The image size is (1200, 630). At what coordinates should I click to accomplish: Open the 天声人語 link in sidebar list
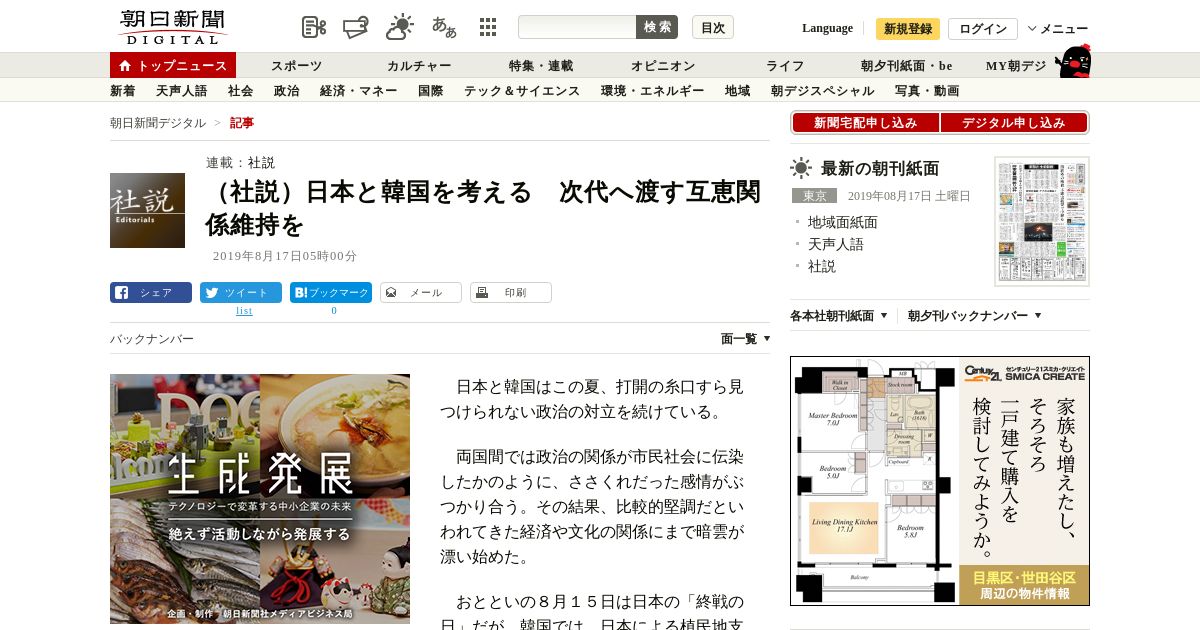[x=836, y=244]
